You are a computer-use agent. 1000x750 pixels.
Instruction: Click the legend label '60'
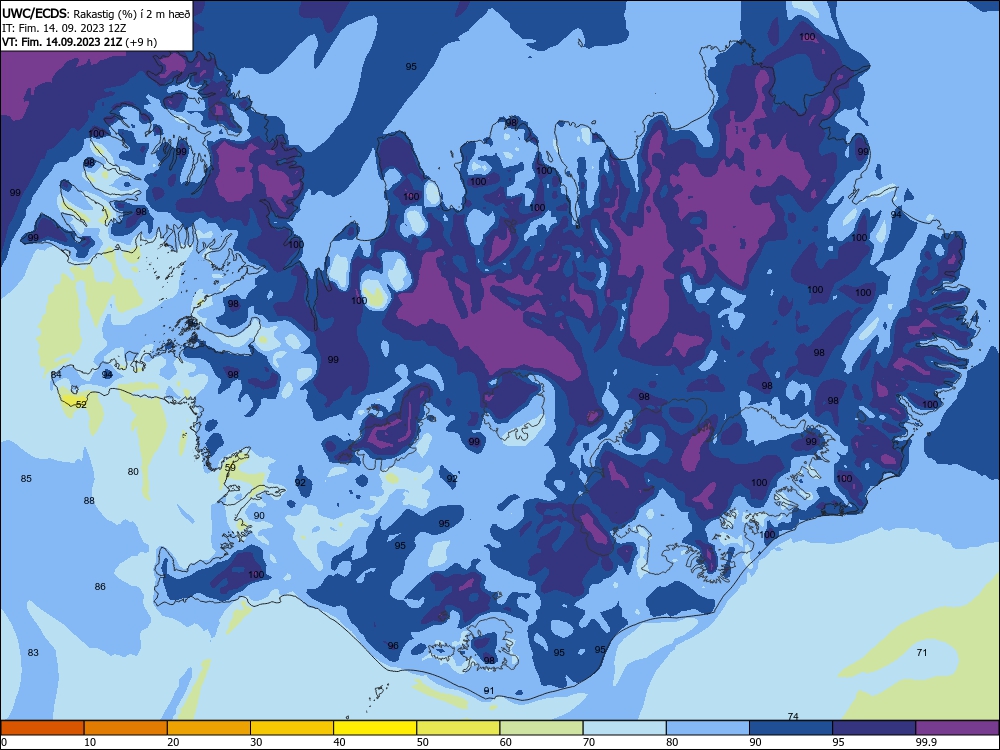click(x=506, y=742)
